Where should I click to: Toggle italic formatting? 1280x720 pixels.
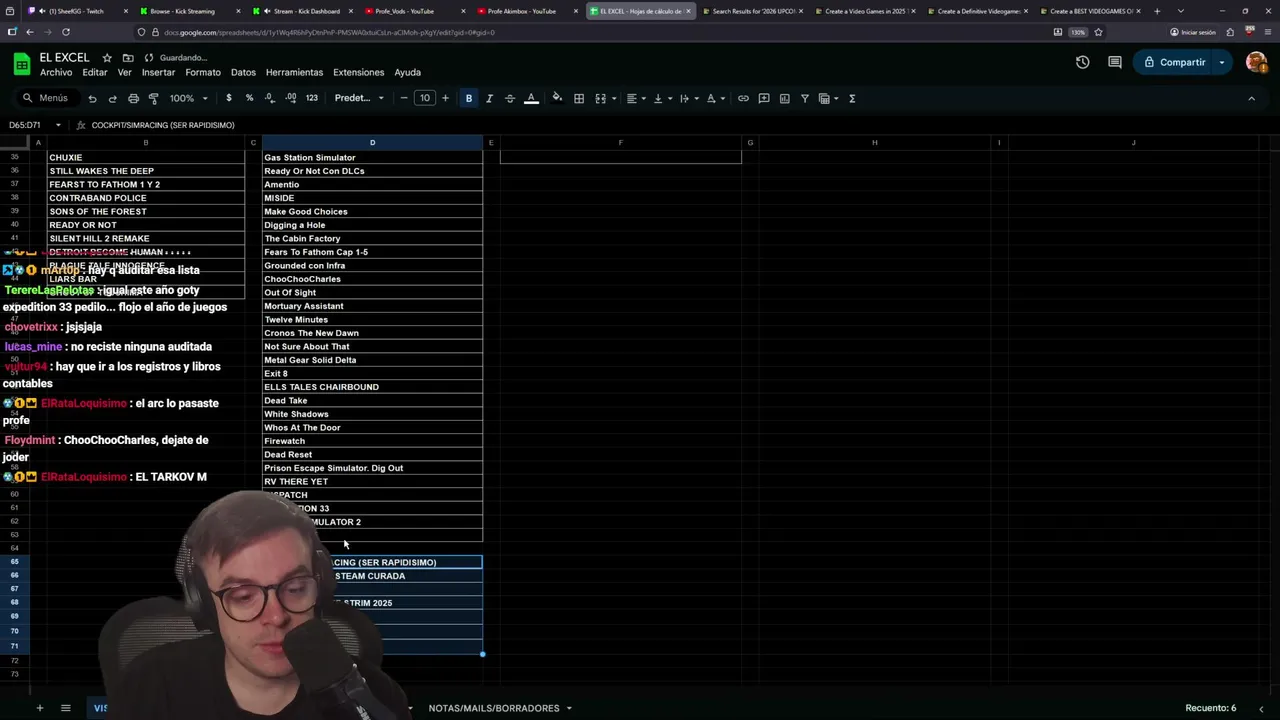coord(489,98)
